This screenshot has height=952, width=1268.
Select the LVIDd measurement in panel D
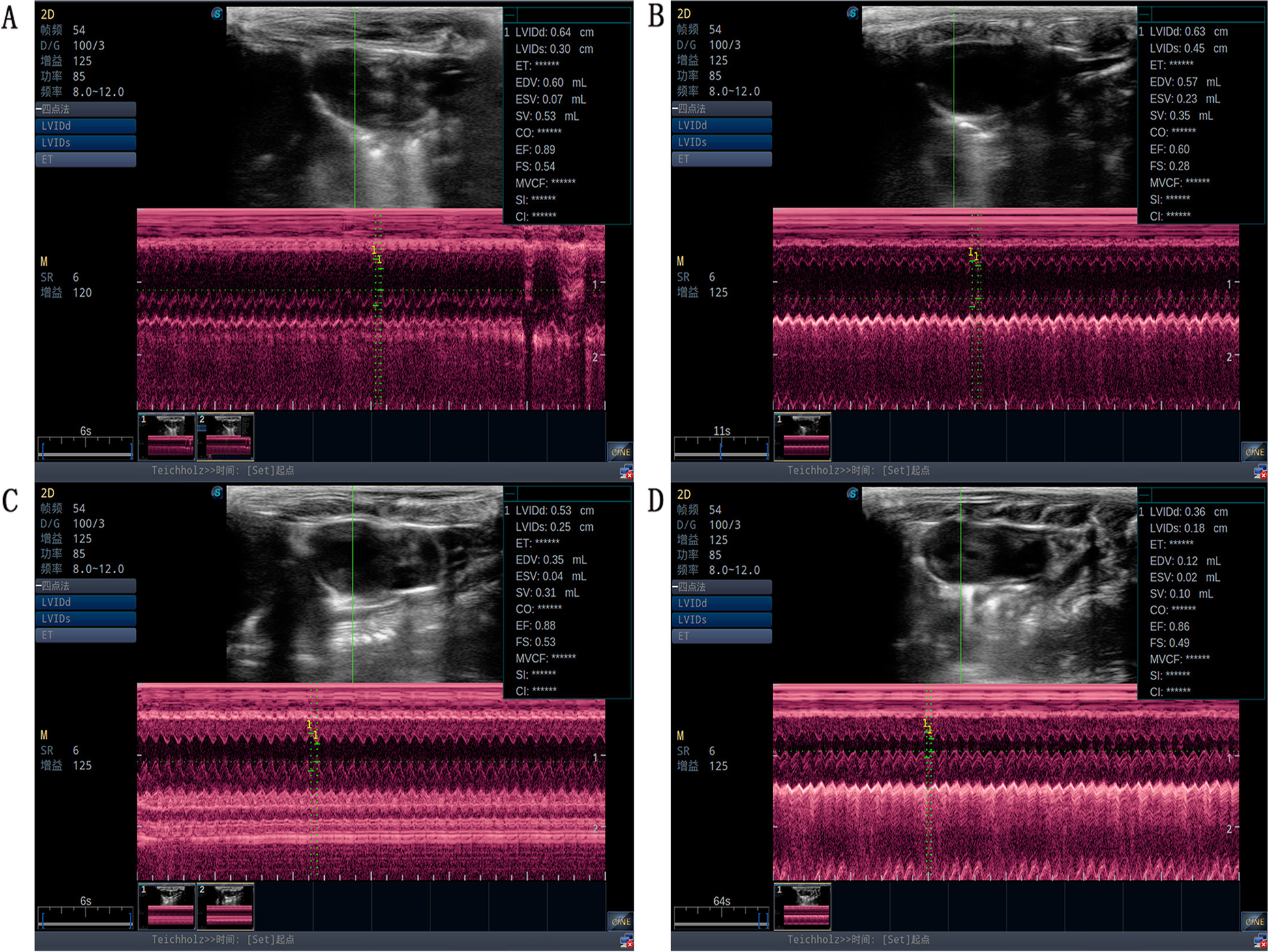tap(721, 604)
